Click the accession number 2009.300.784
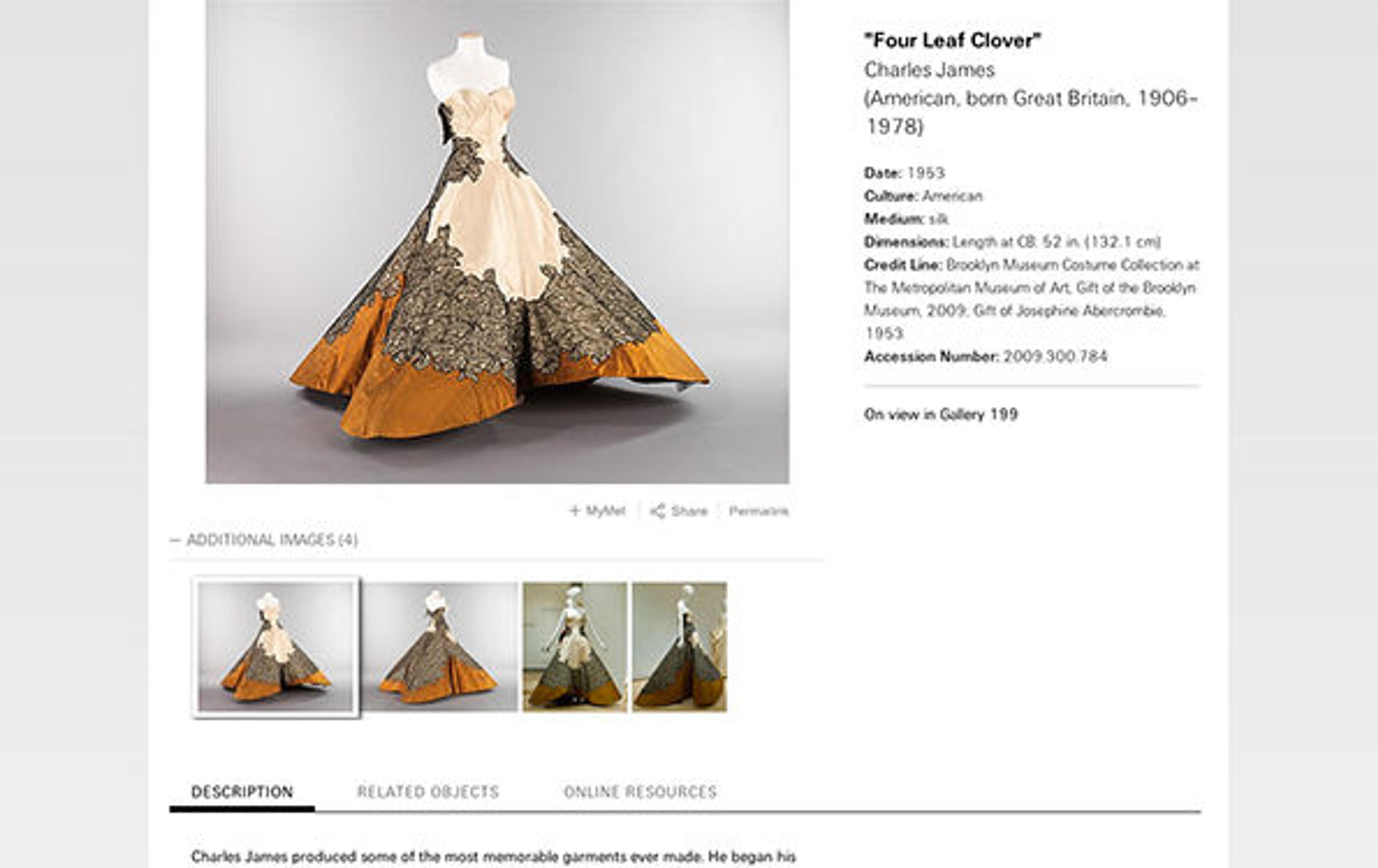Viewport: 1378px width, 868px height. click(1055, 356)
